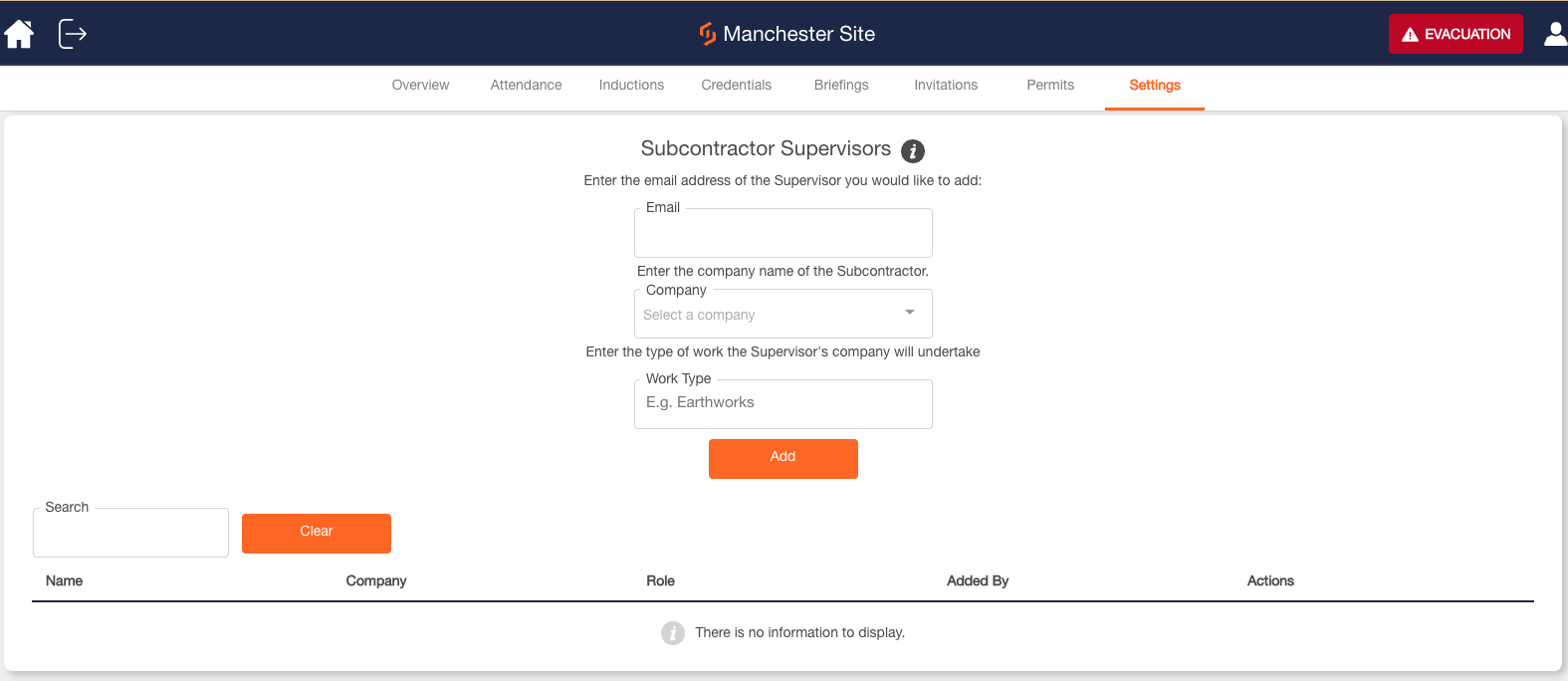Click the Manchester Site logo icon
The width and height of the screenshot is (1568, 681).
coord(708,34)
